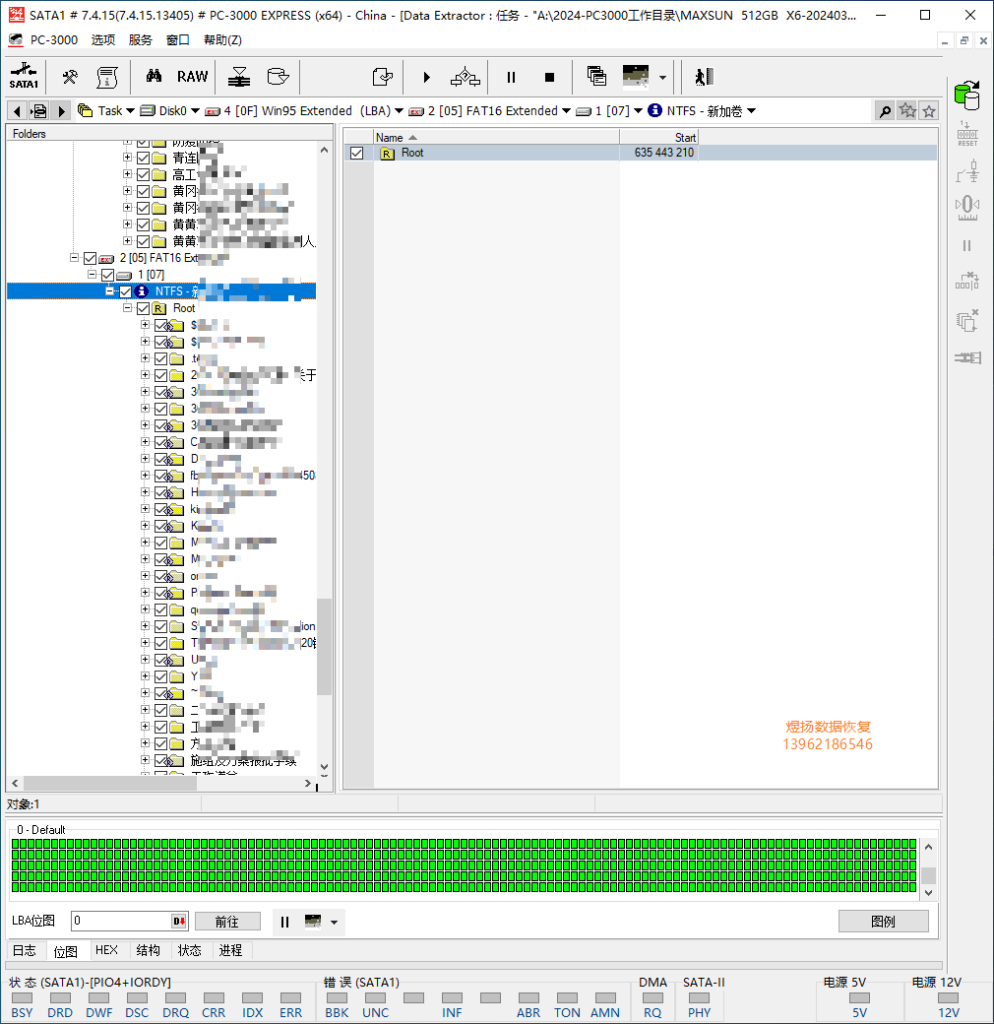The height and width of the screenshot is (1024, 994).
Task: Uncheck the Root checkbox in file list
Action: point(357,153)
